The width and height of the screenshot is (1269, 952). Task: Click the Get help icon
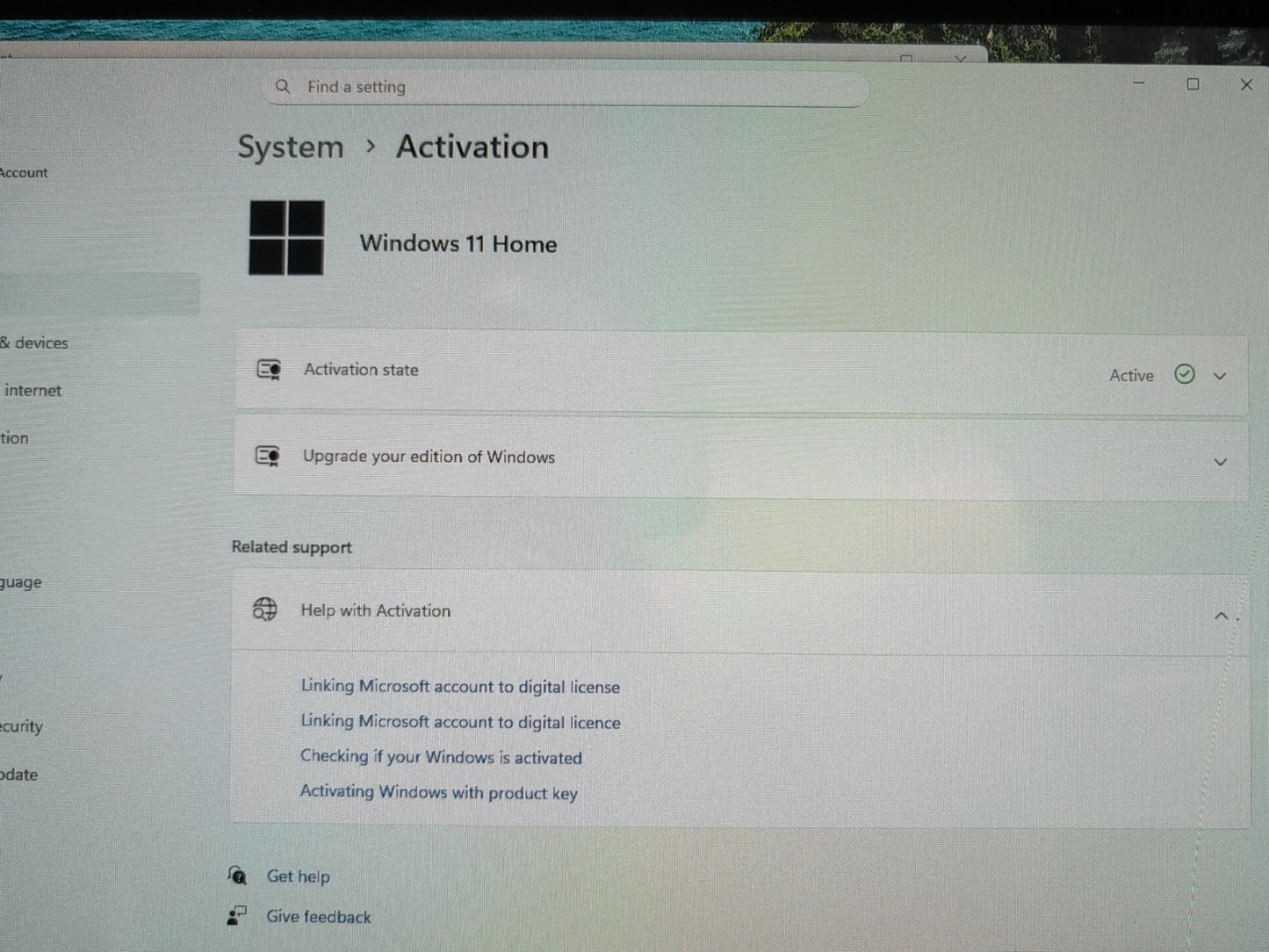tap(237, 875)
